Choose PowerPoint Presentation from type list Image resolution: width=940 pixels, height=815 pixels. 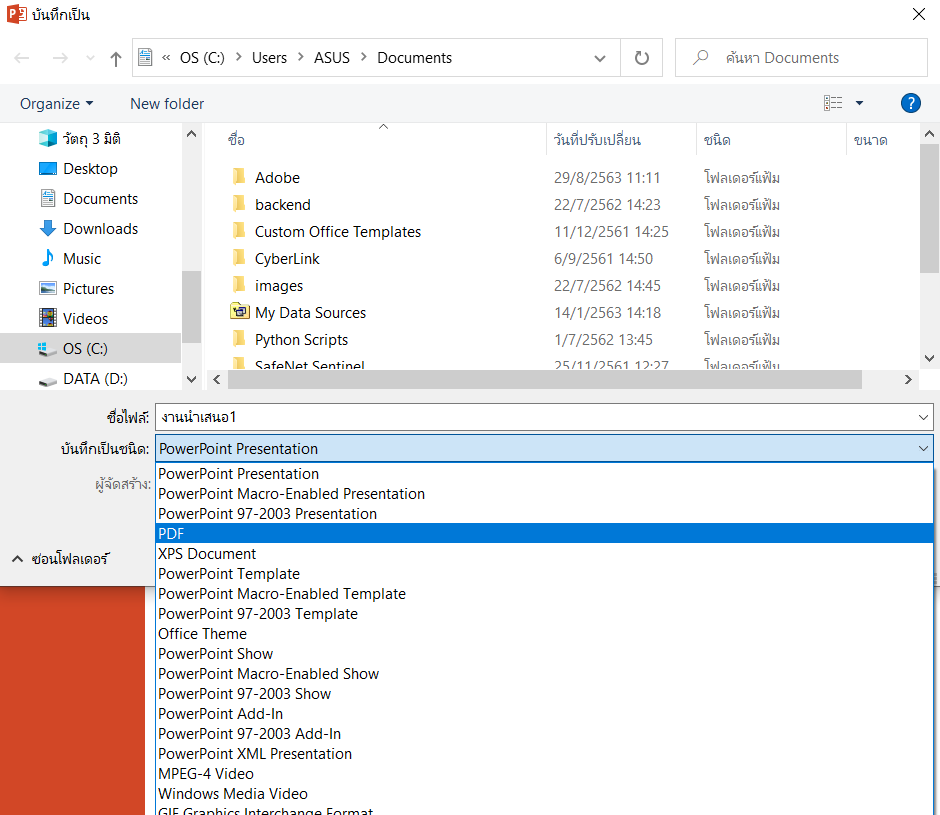point(544,474)
